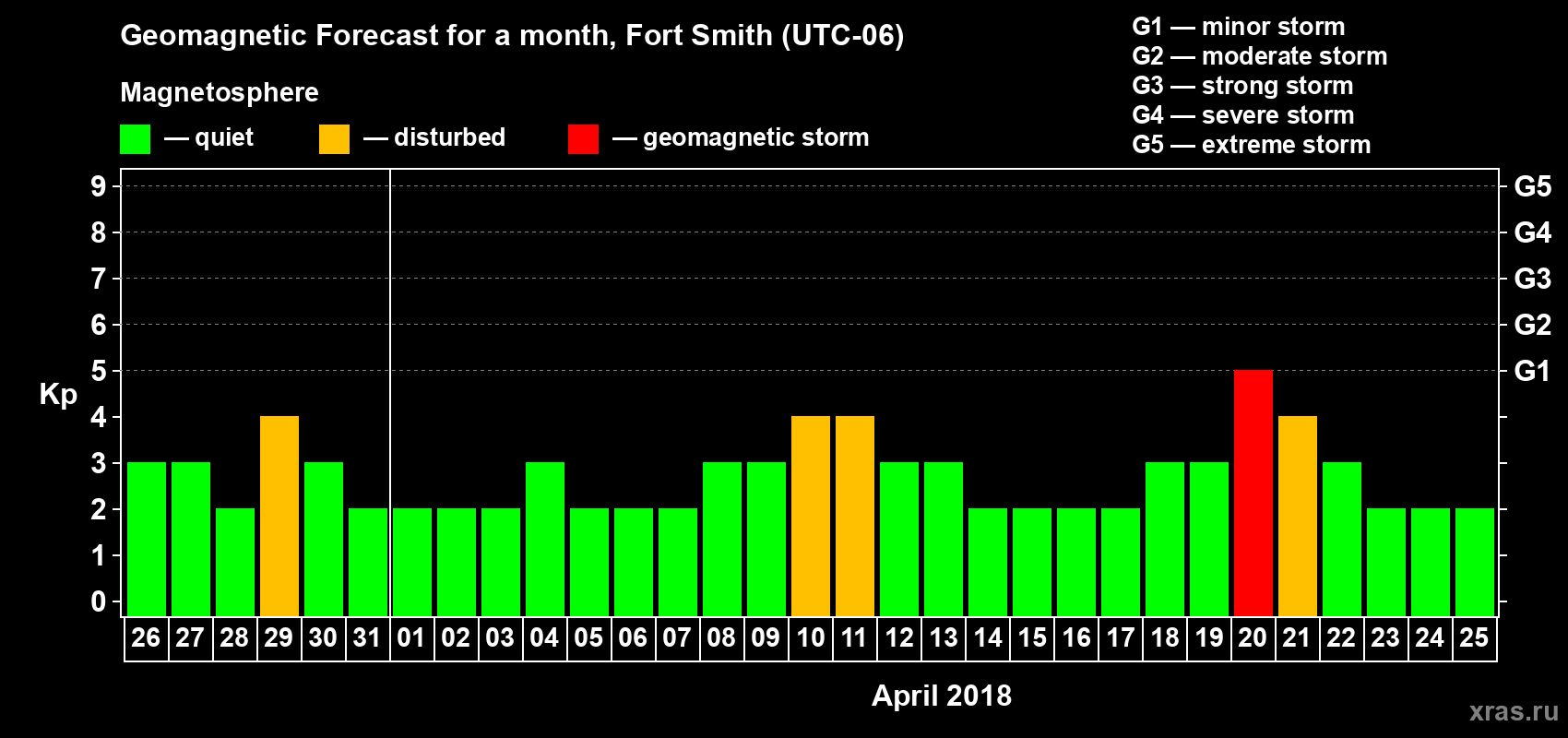Click the Kp value 7 on the axis
The width and height of the screenshot is (1568, 738).
pyautogui.click(x=99, y=279)
